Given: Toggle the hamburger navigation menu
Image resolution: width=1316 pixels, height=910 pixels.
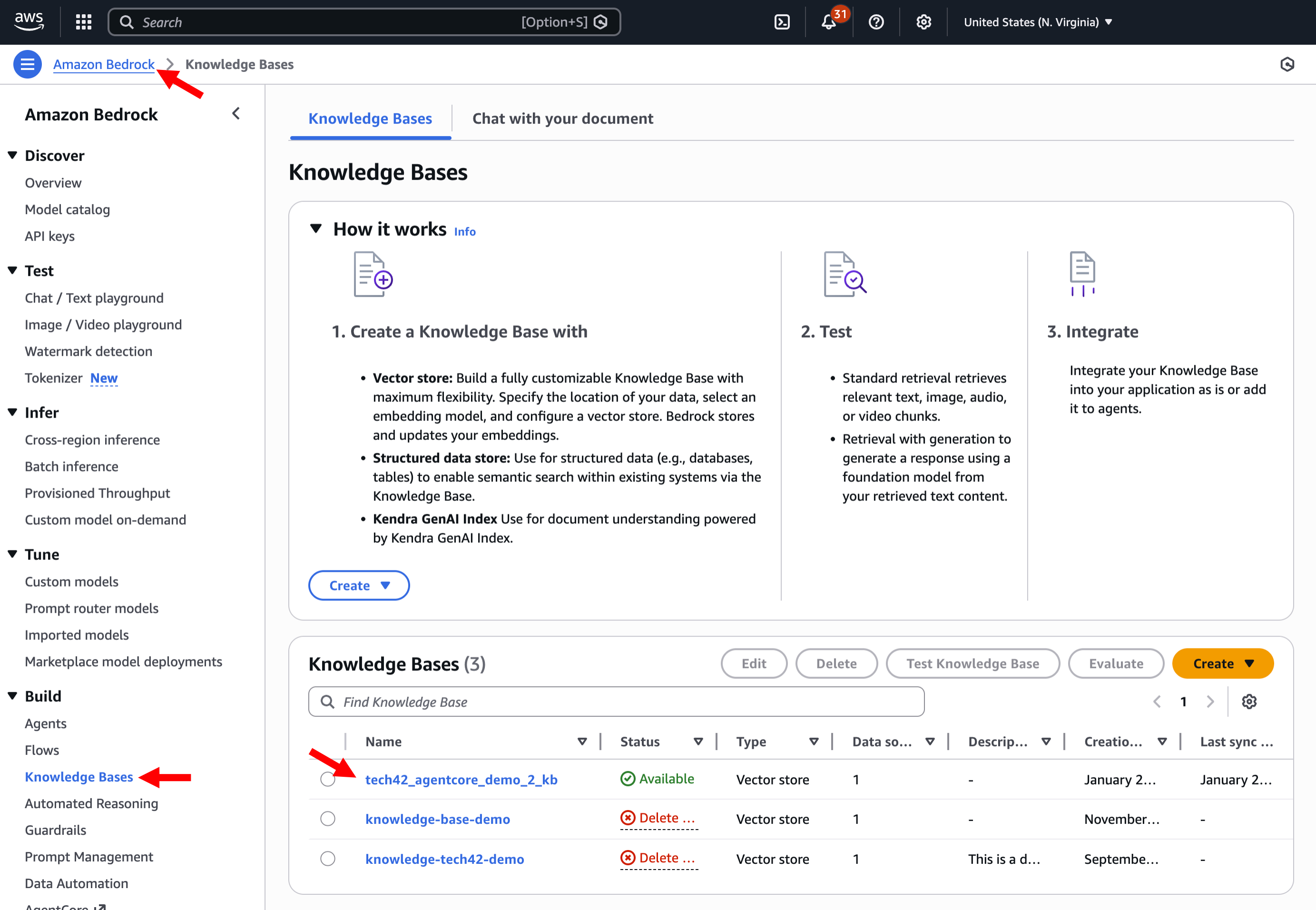Looking at the screenshot, I should coord(28,64).
